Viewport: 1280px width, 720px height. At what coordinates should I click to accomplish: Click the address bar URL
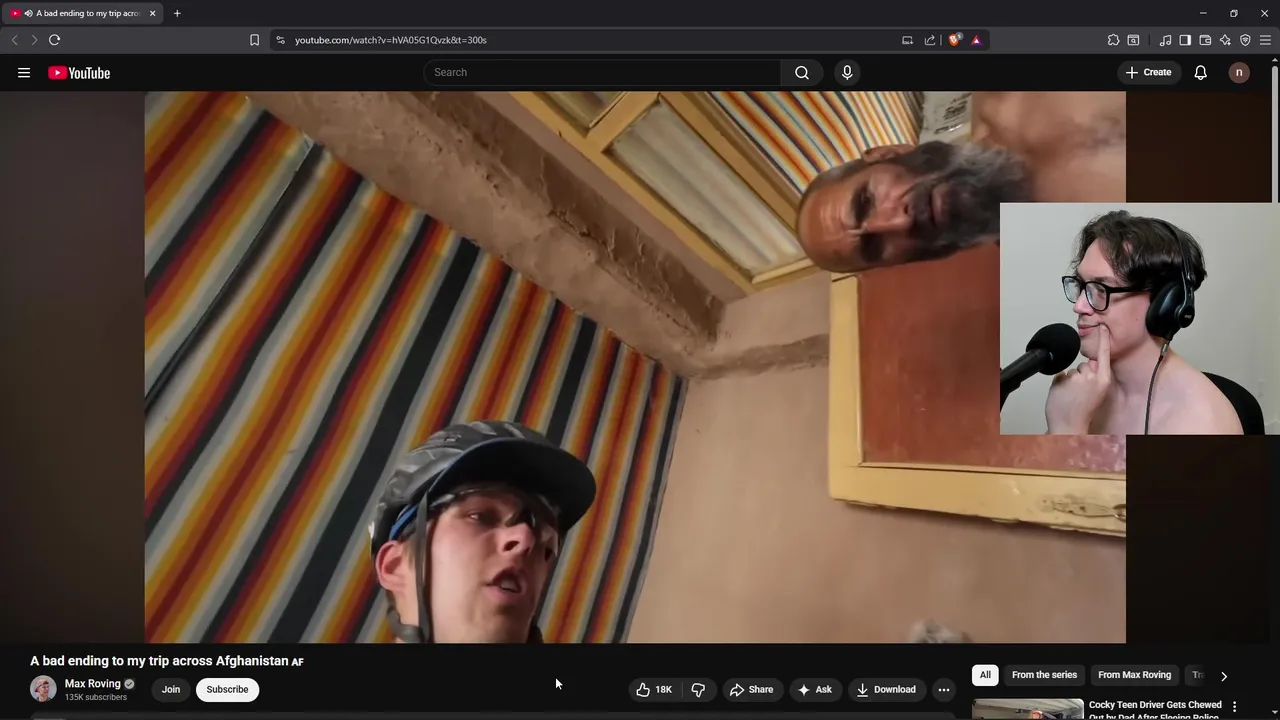(391, 40)
